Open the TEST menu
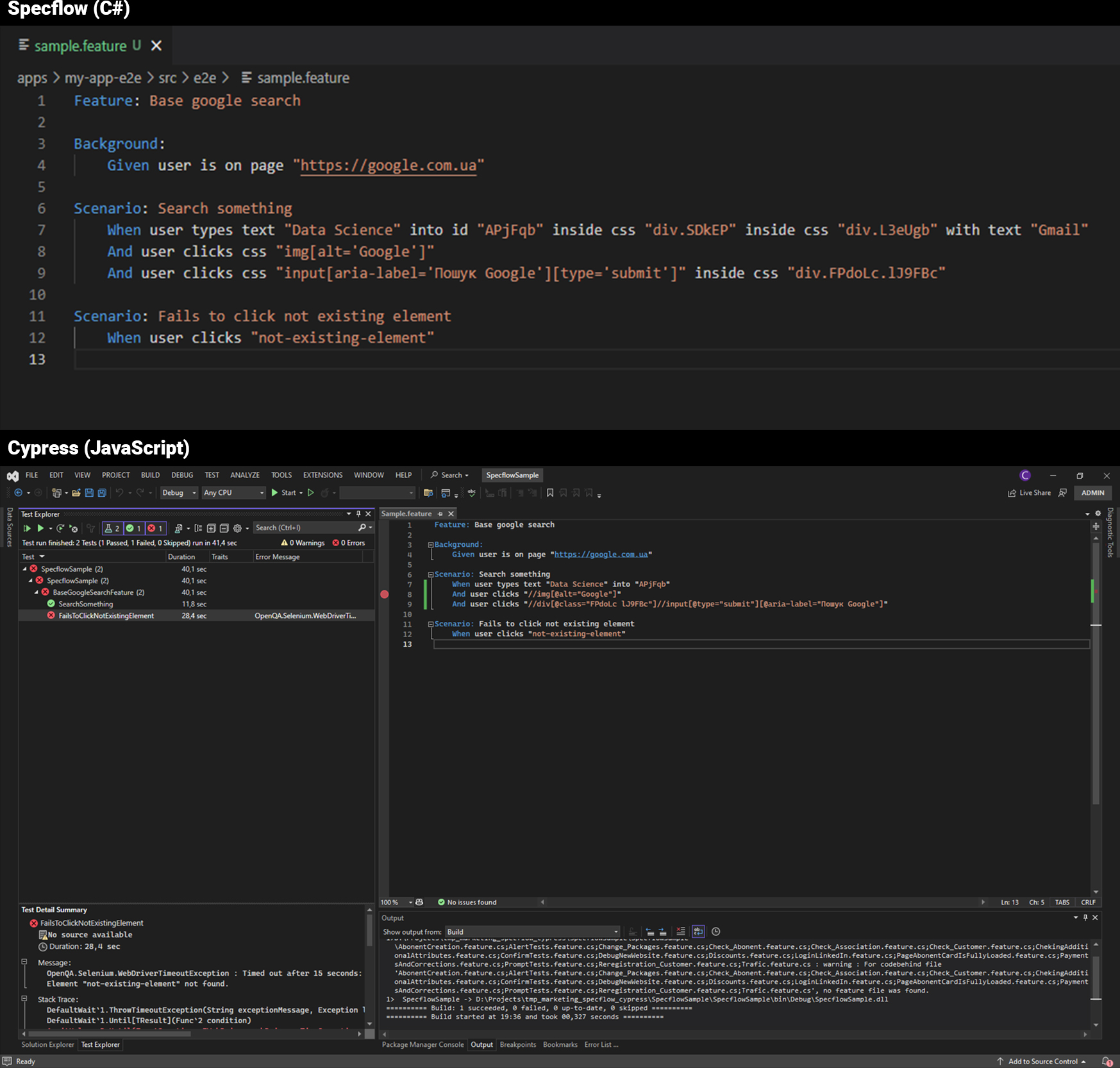This screenshot has height=1068, width=1120. (212, 475)
